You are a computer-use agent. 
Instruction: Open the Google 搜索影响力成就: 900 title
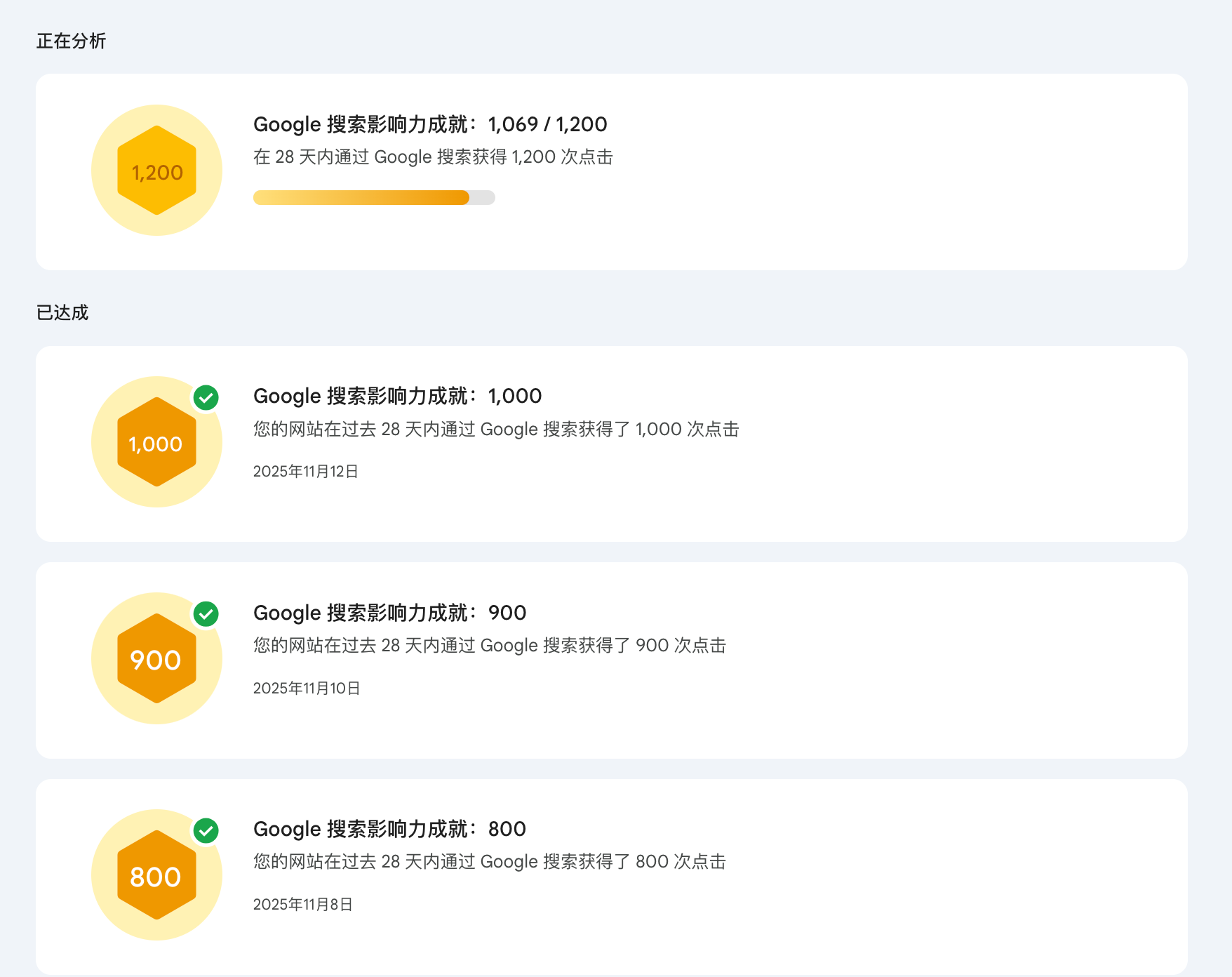tap(389, 613)
